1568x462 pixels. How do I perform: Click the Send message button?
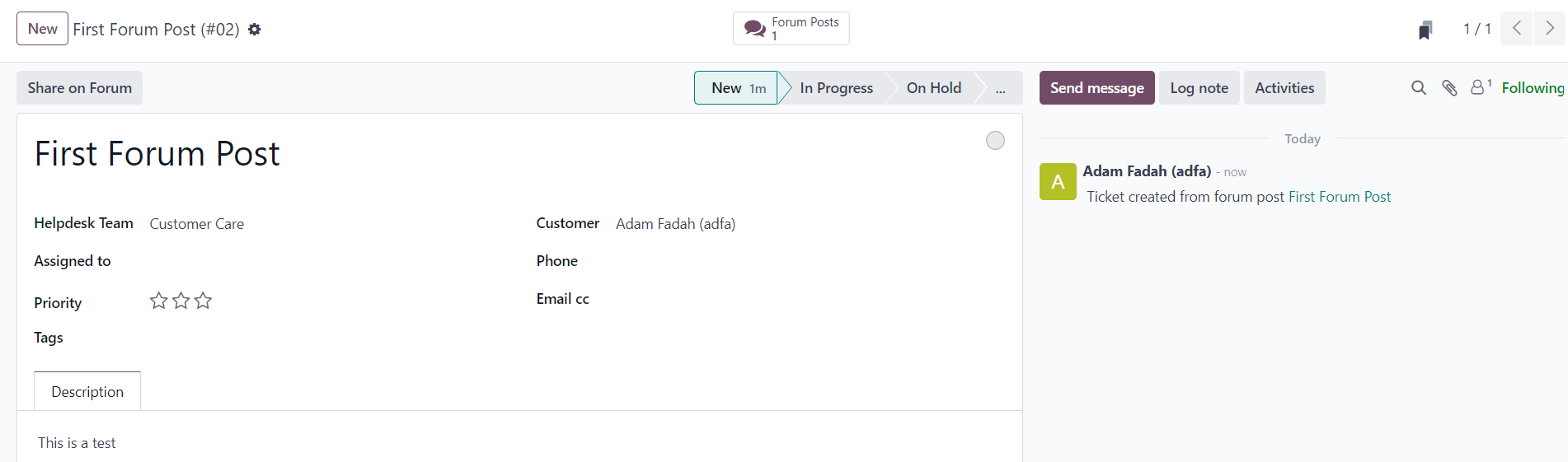(x=1096, y=88)
